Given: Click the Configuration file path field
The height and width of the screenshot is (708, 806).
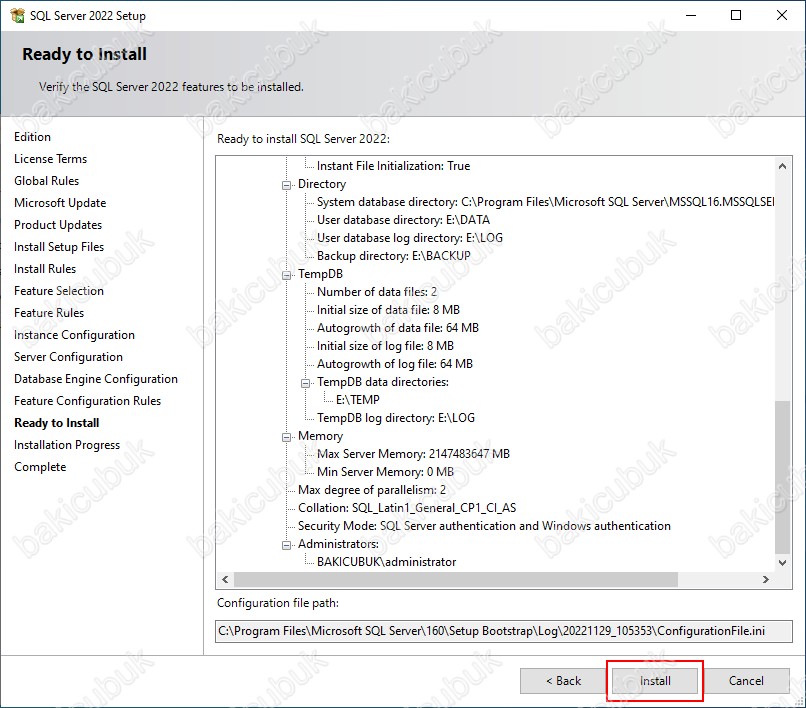Looking at the screenshot, I should pyautogui.click(x=504, y=631).
